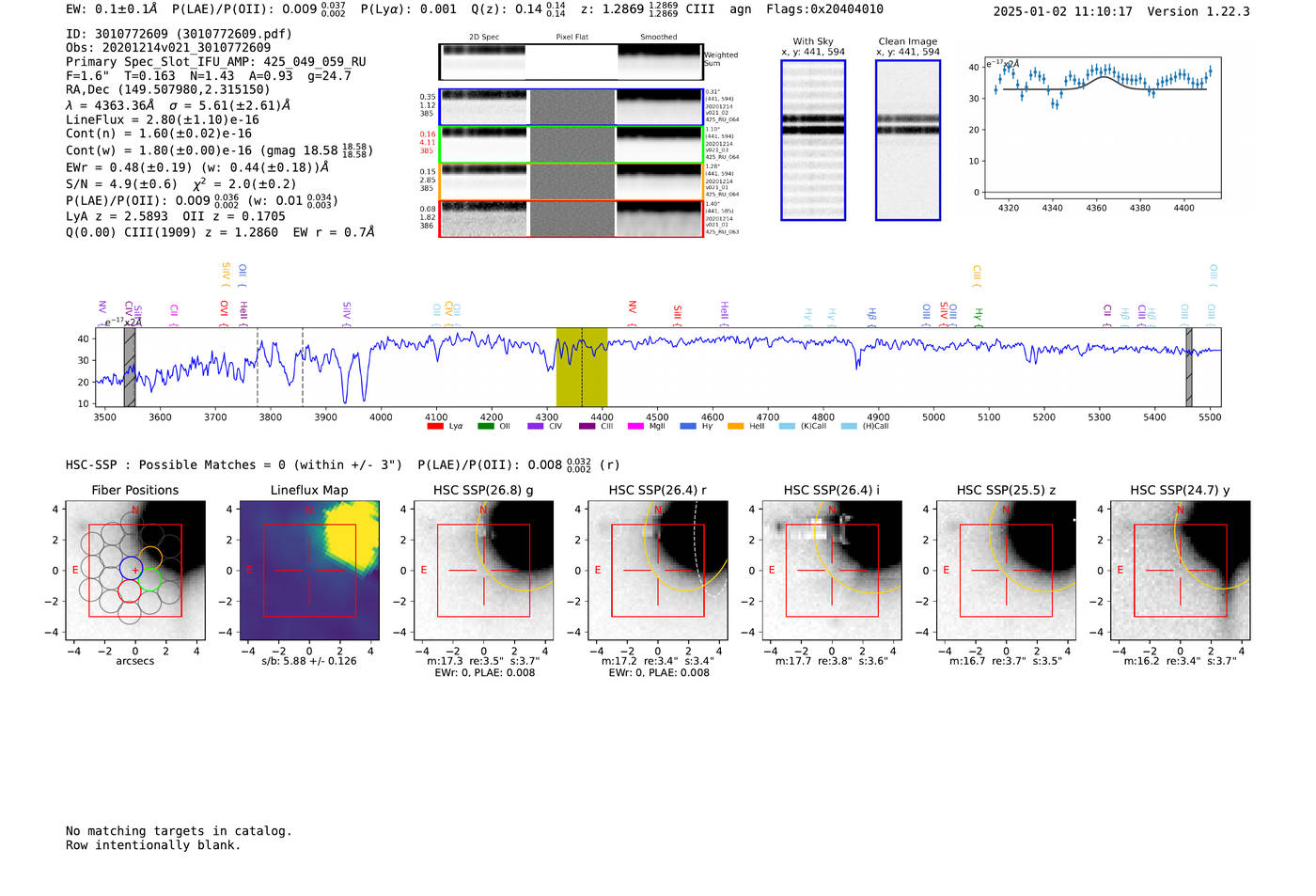
Task: Open the Fiber Positions image panel
Action: [135, 570]
